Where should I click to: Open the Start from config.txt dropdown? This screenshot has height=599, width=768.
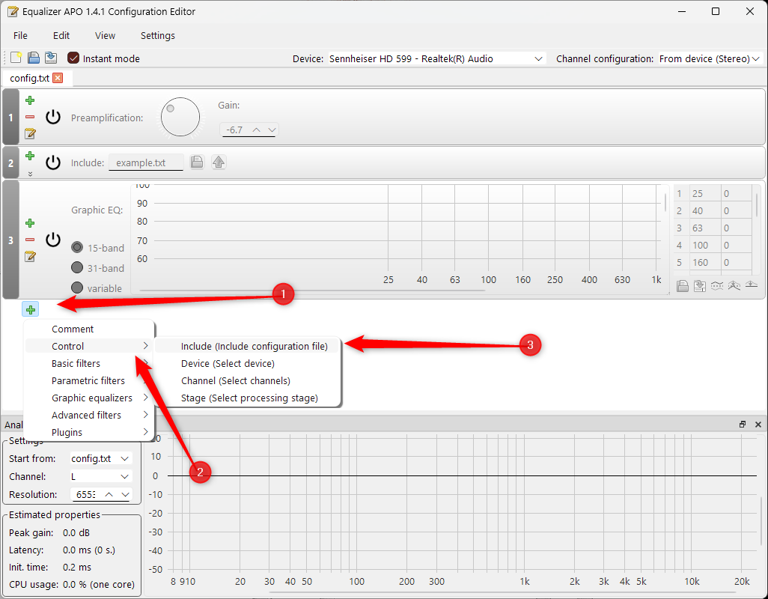[100, 458]
